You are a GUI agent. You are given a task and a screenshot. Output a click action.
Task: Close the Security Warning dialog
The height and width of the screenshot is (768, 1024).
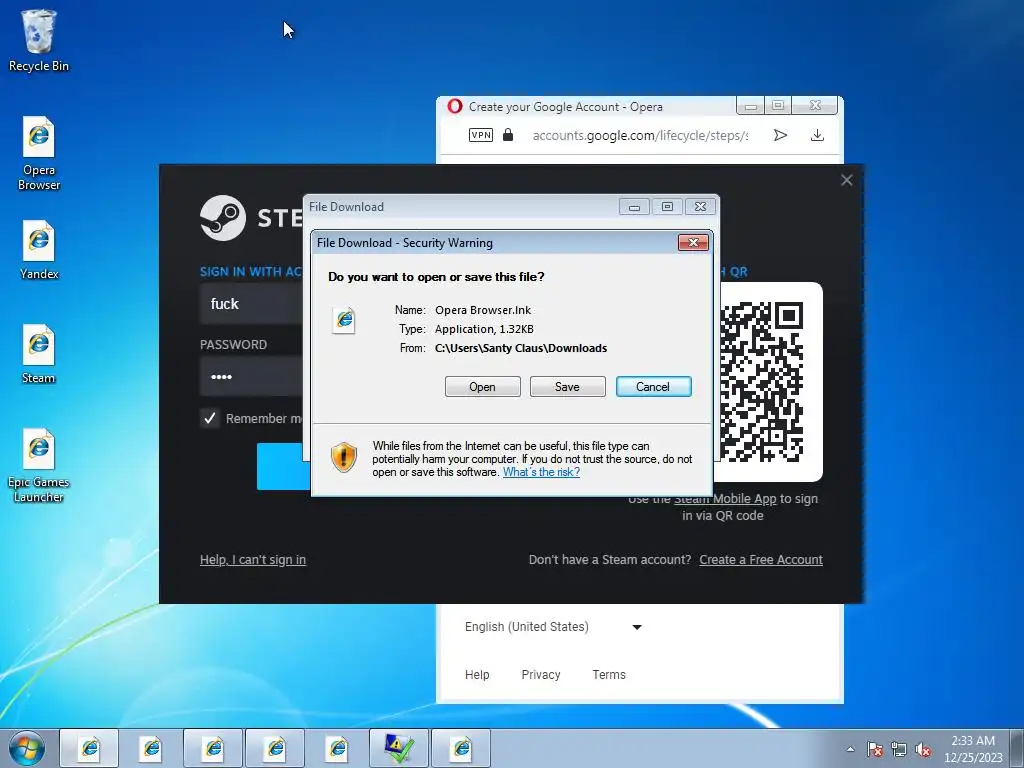pos(693,242)
